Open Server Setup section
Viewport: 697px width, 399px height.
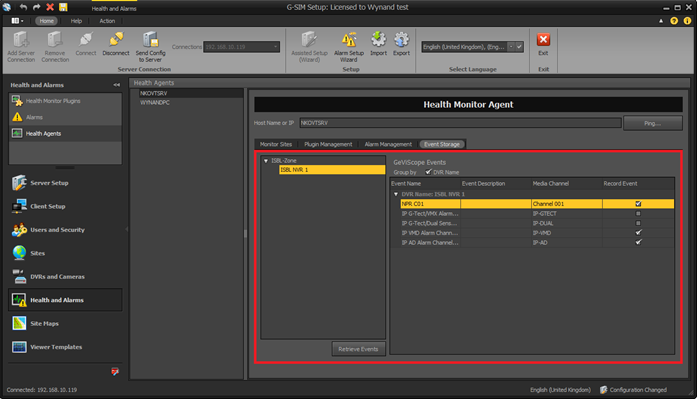[65, 183]
